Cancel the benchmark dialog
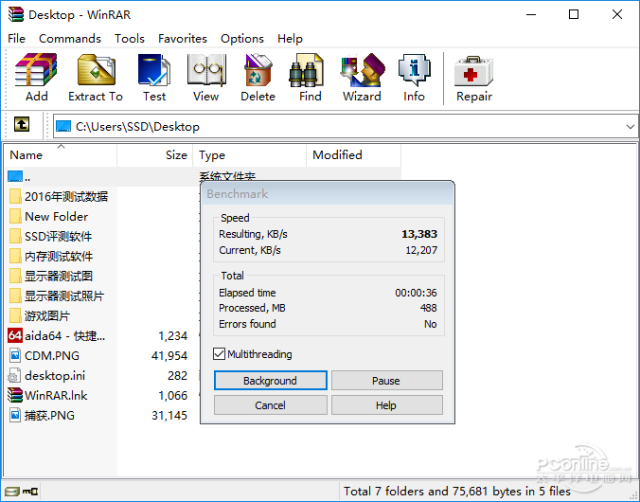Screen dimensions: 640x502 click(x=270, y=405)
